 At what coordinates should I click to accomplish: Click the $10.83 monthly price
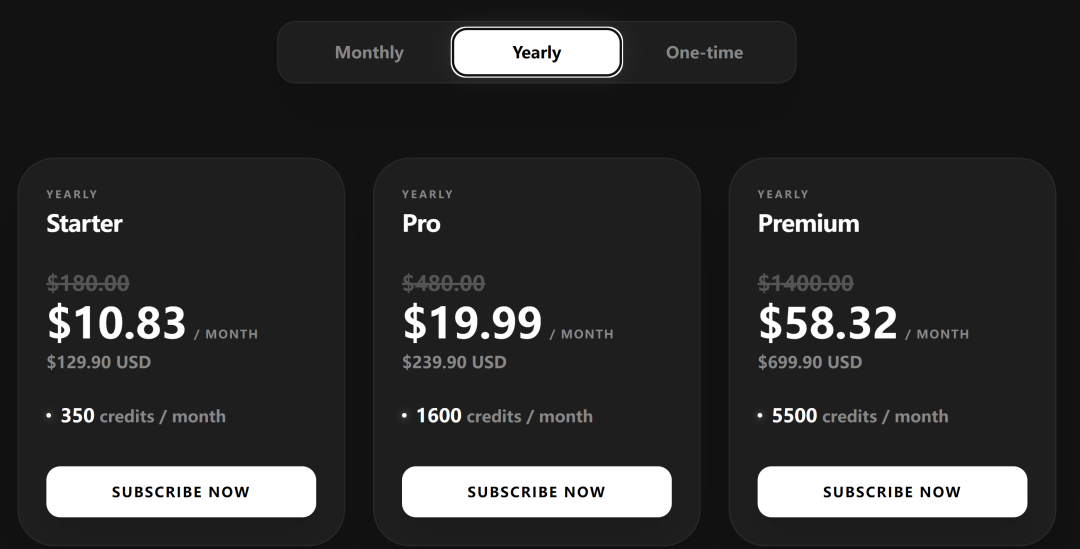[117, 323]
